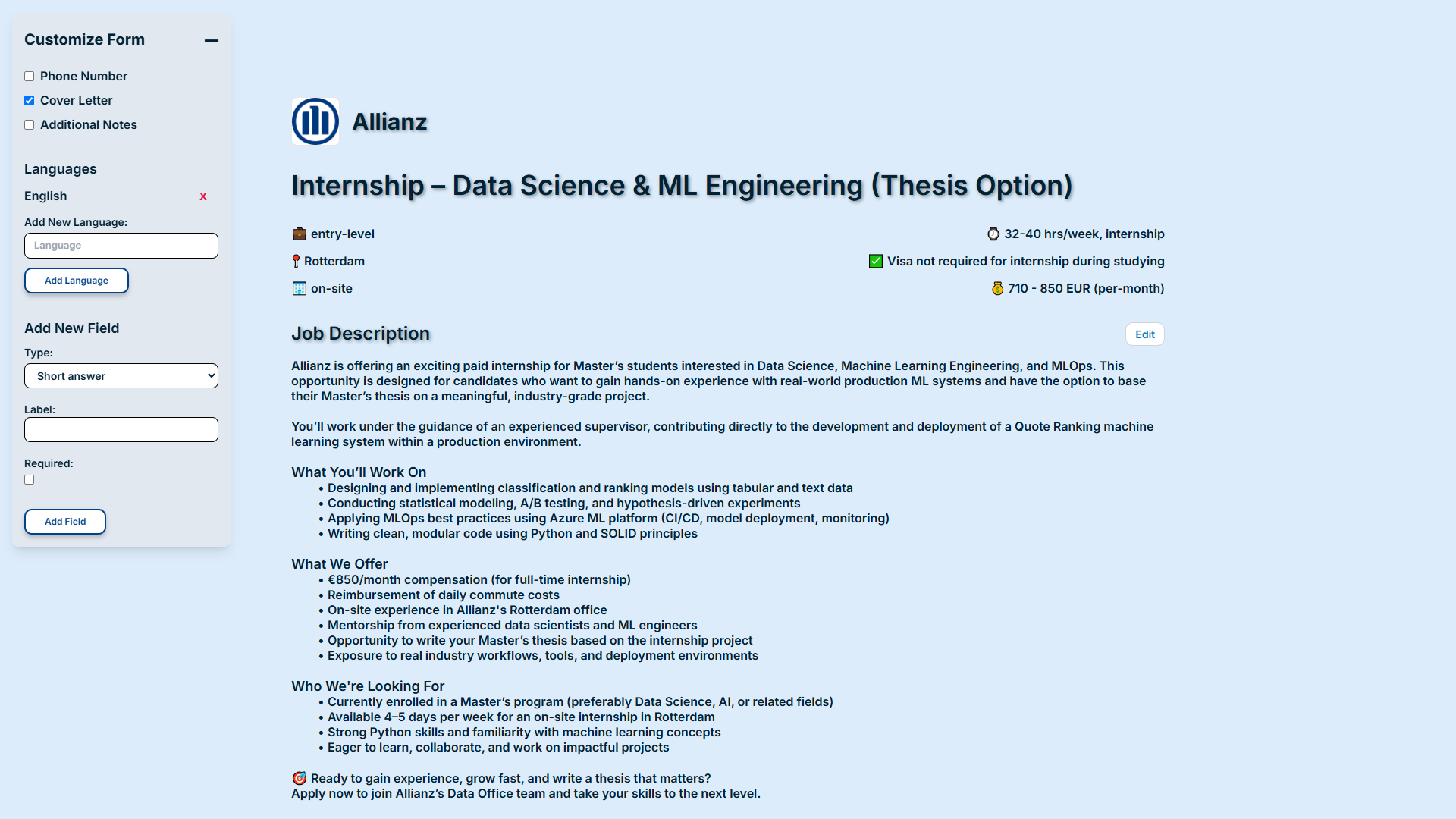Click the Allianz company logo
Screen dimensions: 1456x819
click(315, 121)
